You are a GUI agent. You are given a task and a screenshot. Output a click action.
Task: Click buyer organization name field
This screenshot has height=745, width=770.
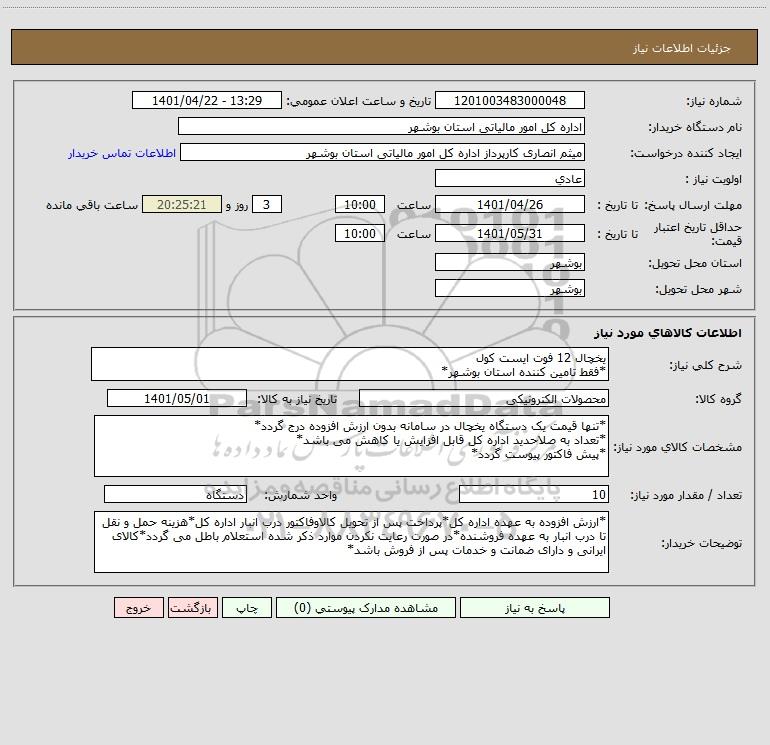(x=381, y=126)
